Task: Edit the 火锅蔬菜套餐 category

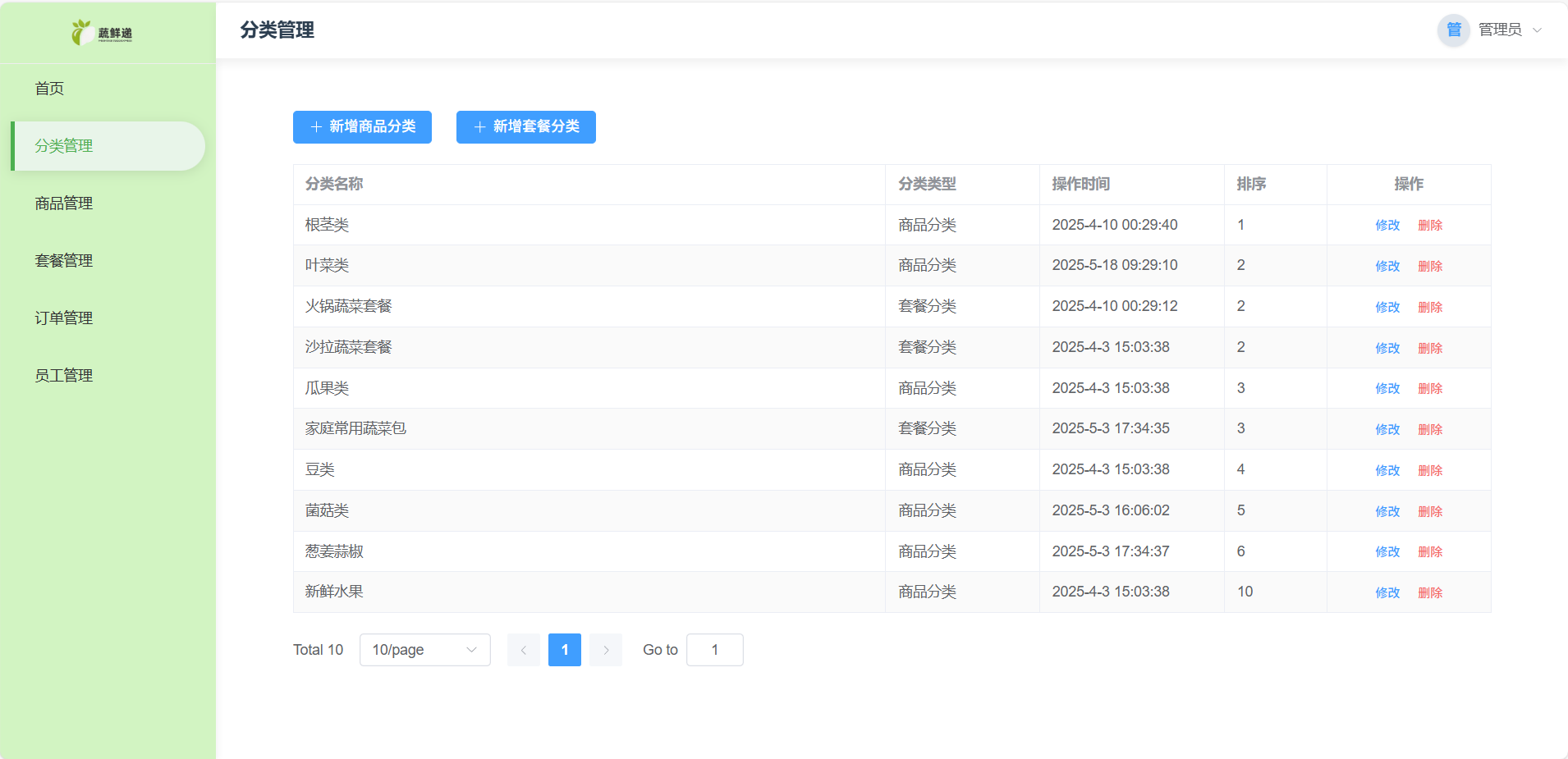Action: coord(1387,308)
